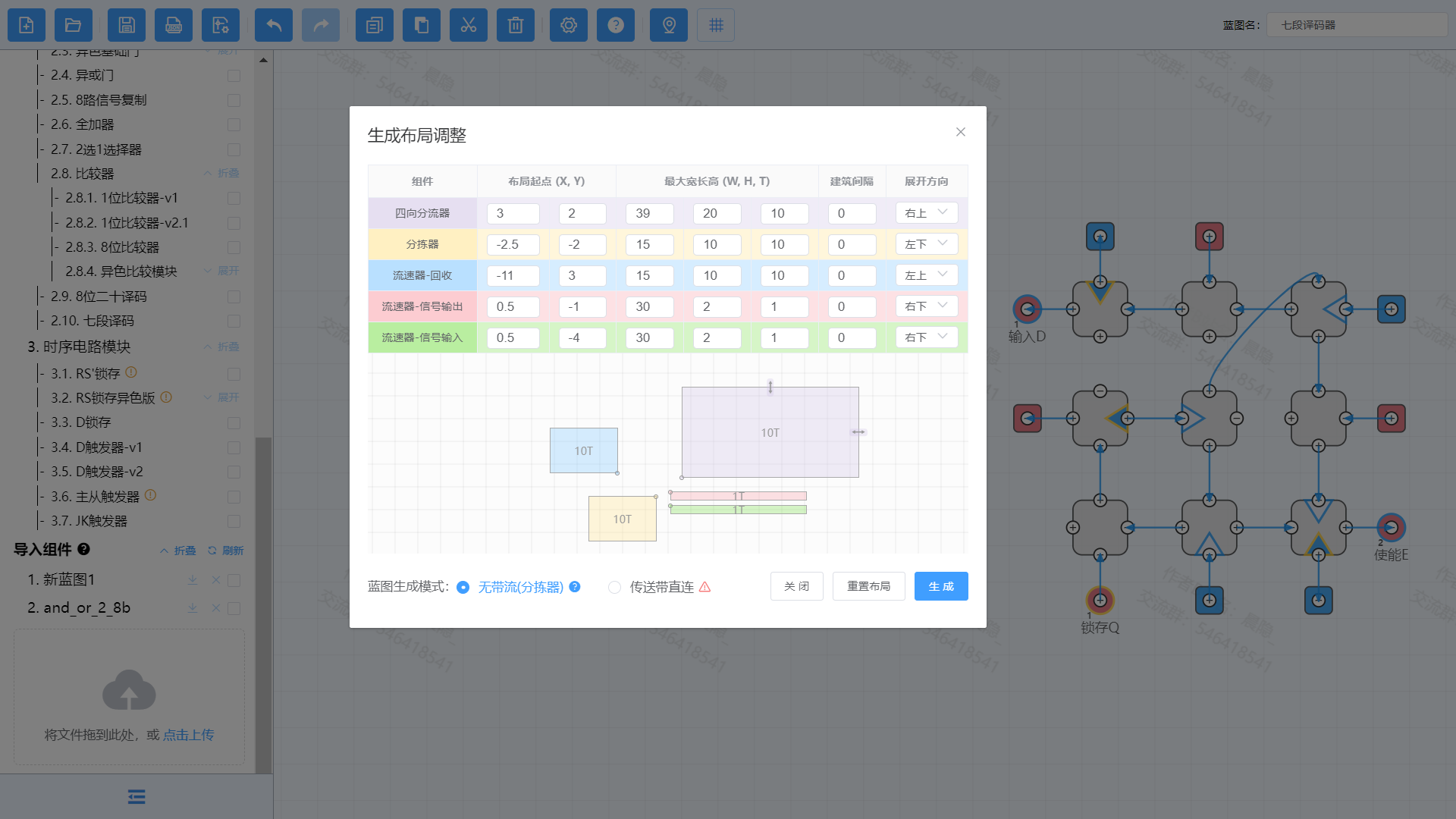Viewport: 1456px width, 819px height.
Task: Select tree item 3.4. D触发器-v1
Action: click(x=96, y=447)
